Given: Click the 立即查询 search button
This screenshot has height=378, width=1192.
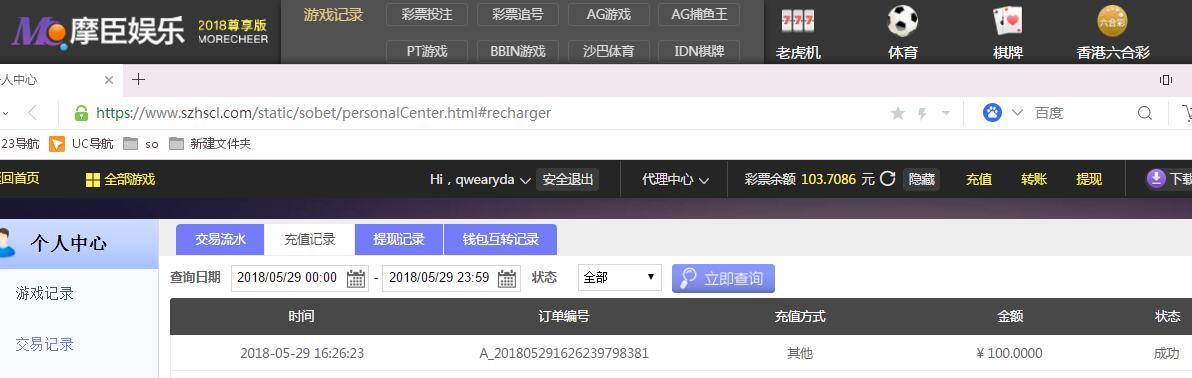Looking at the screenshot, I should pos(723,278).
